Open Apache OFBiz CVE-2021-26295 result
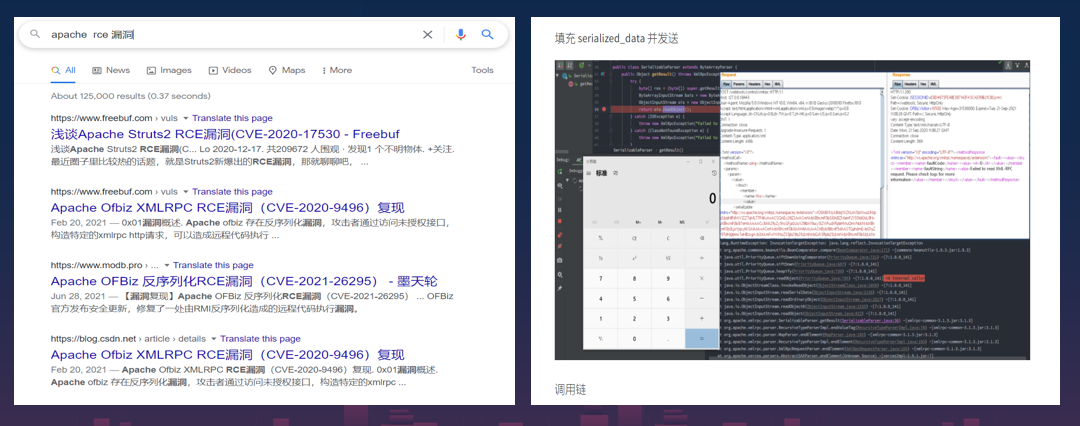This screenshot has width=1080, height=426. pos(244,281)
